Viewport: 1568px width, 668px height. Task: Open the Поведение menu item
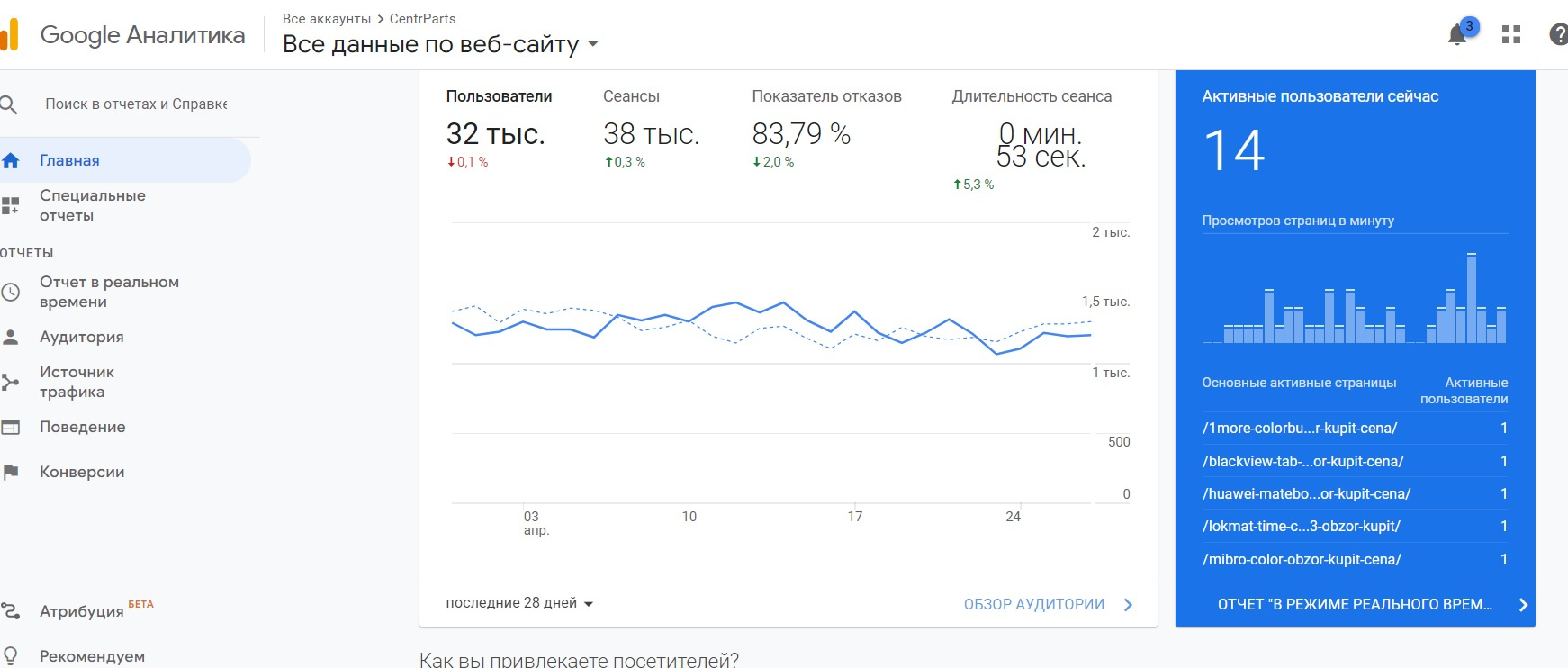[x=82, y=427]
